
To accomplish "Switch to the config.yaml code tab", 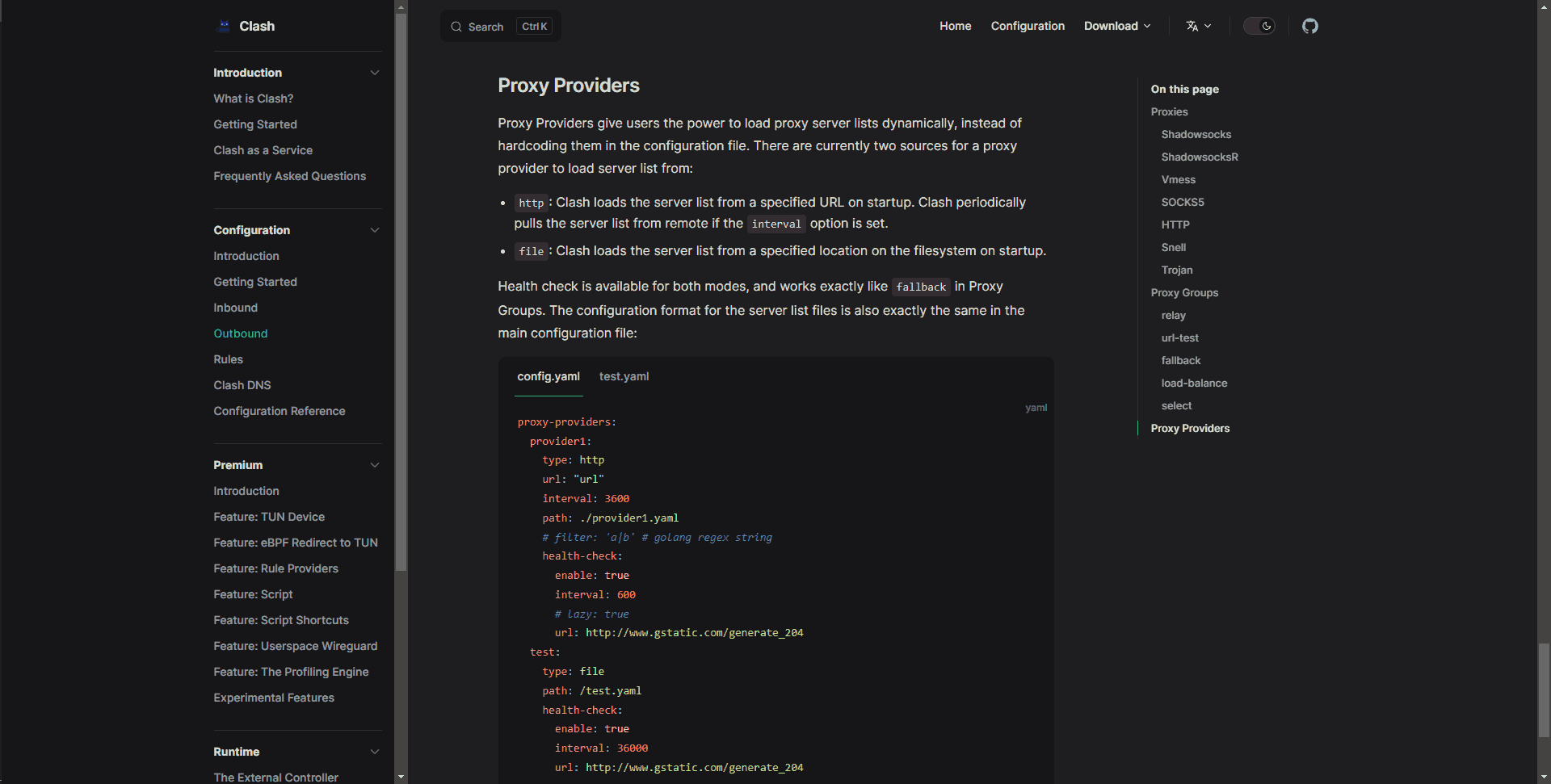I will [x=549, y=376].
